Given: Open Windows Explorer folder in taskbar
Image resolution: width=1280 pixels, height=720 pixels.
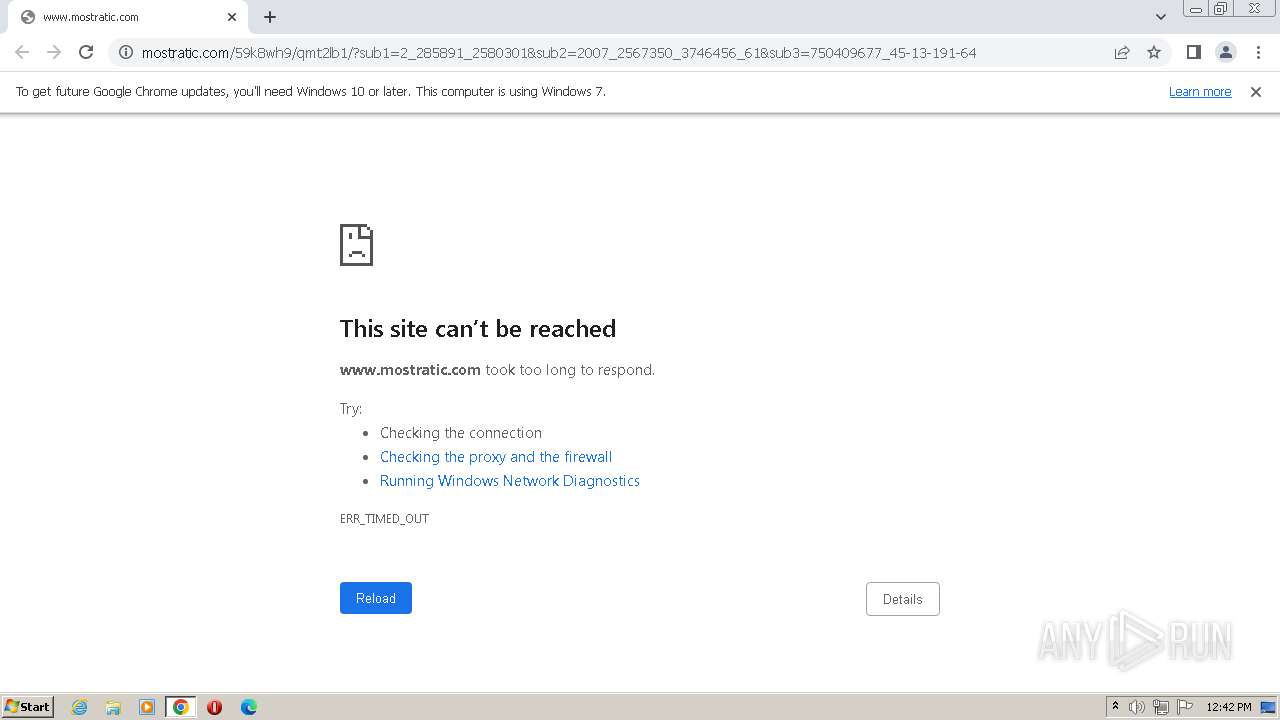Looking at the screenshot, I should (x=113, y=707).
